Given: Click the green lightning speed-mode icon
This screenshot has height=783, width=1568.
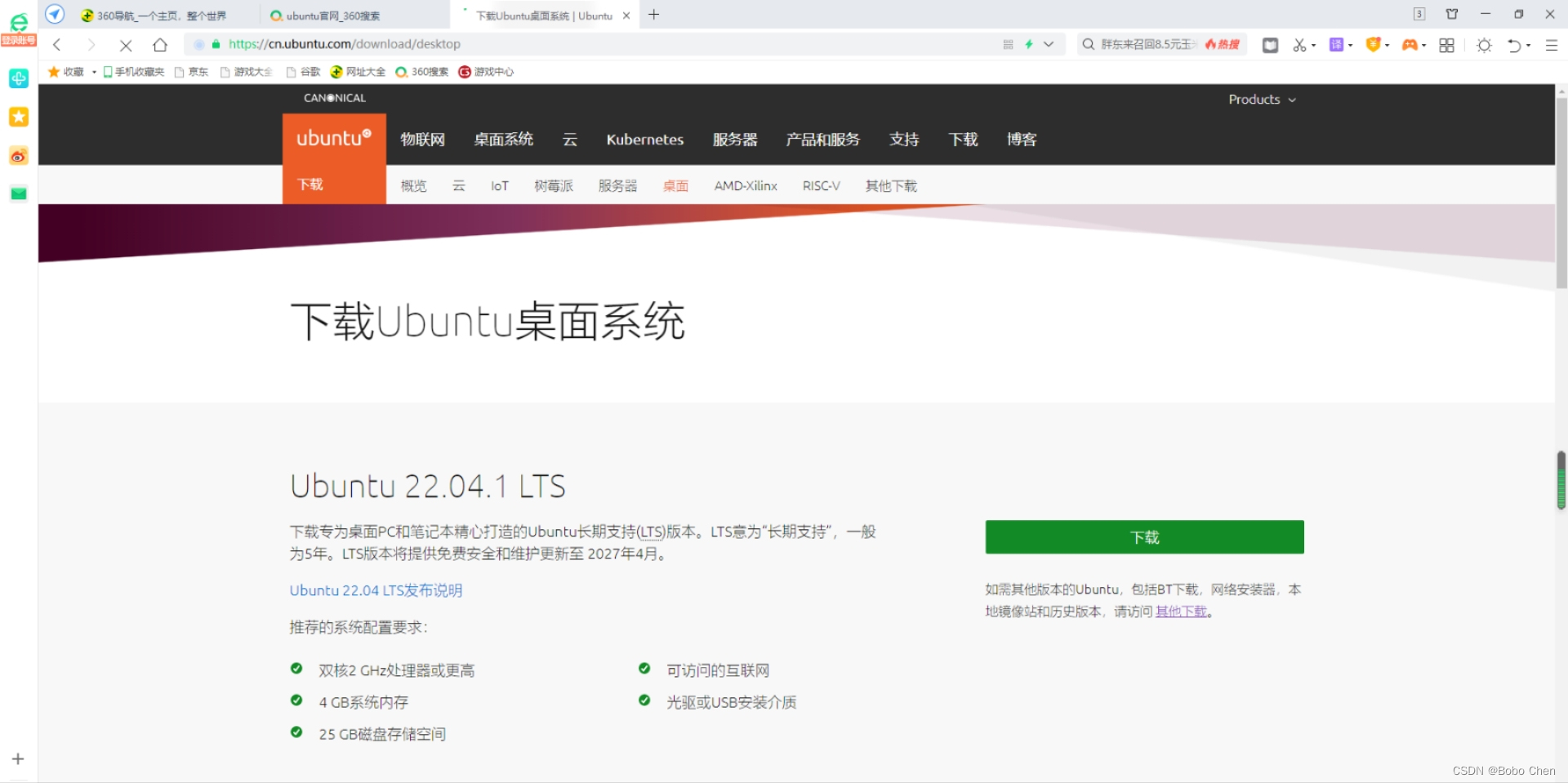Looking at the screenshot, I should click(x=1029, y=44).
